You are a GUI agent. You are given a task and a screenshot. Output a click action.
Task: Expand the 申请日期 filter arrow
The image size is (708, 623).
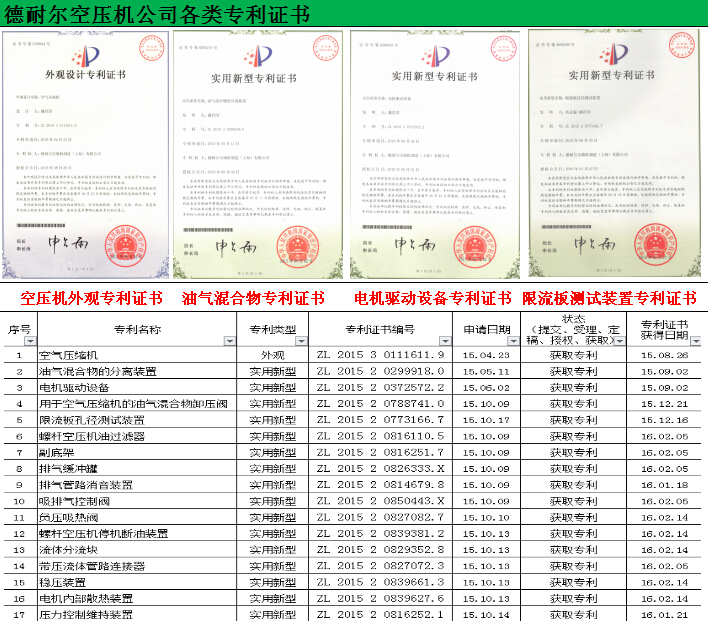513,341
